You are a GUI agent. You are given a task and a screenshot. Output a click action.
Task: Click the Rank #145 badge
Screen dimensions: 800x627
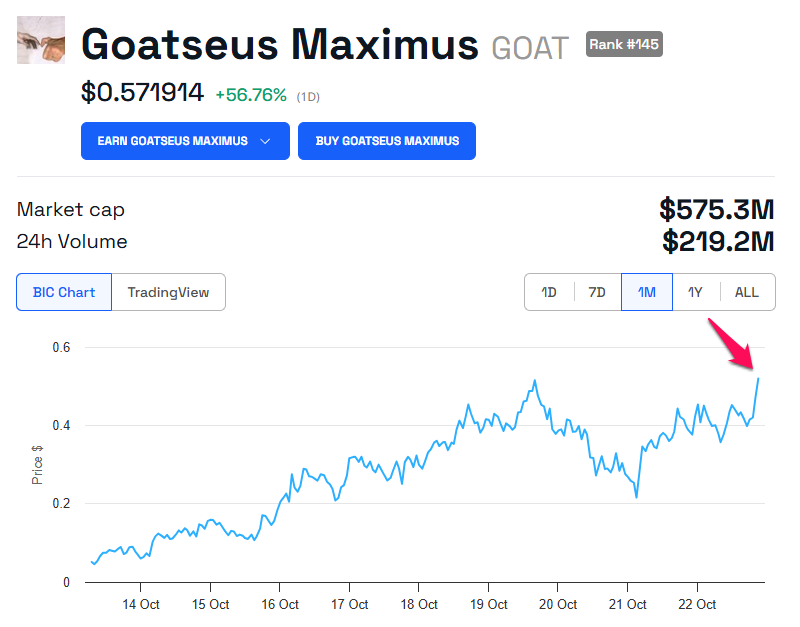coord(624,44)
